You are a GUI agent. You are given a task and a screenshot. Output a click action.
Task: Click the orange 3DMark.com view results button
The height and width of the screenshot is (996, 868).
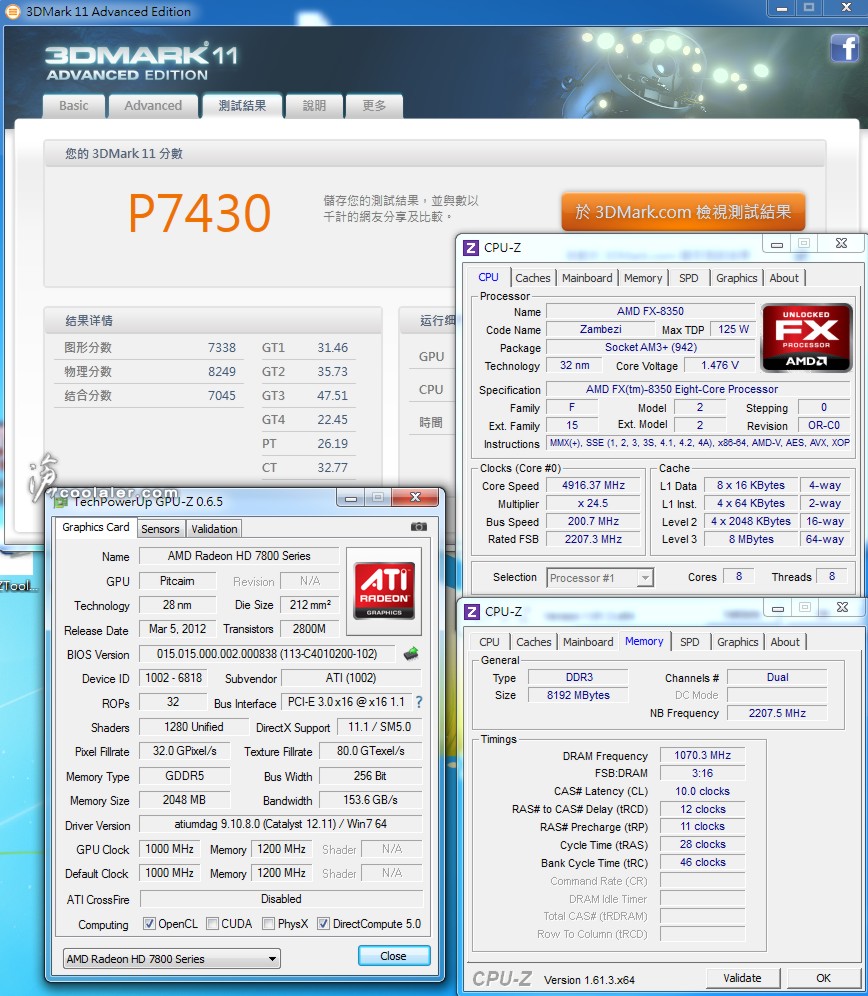(x=683, y=212)
